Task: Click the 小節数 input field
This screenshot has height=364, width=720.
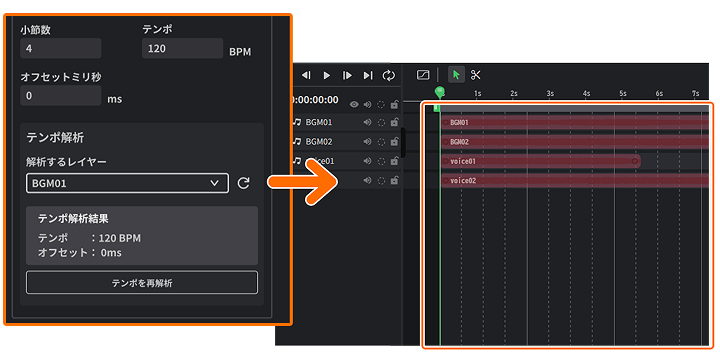Action: click(x=61, y=48)
